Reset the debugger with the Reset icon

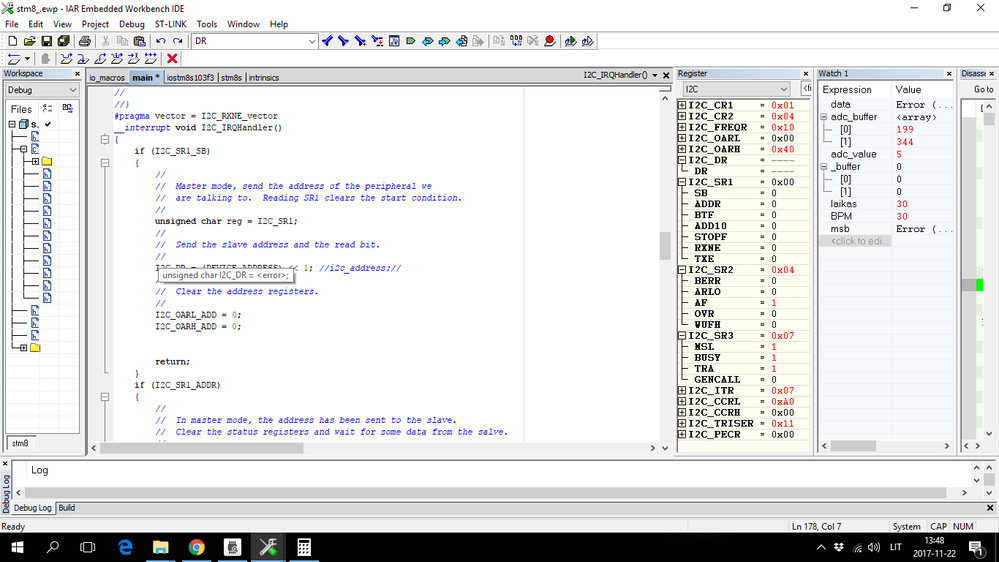point(14,59)
